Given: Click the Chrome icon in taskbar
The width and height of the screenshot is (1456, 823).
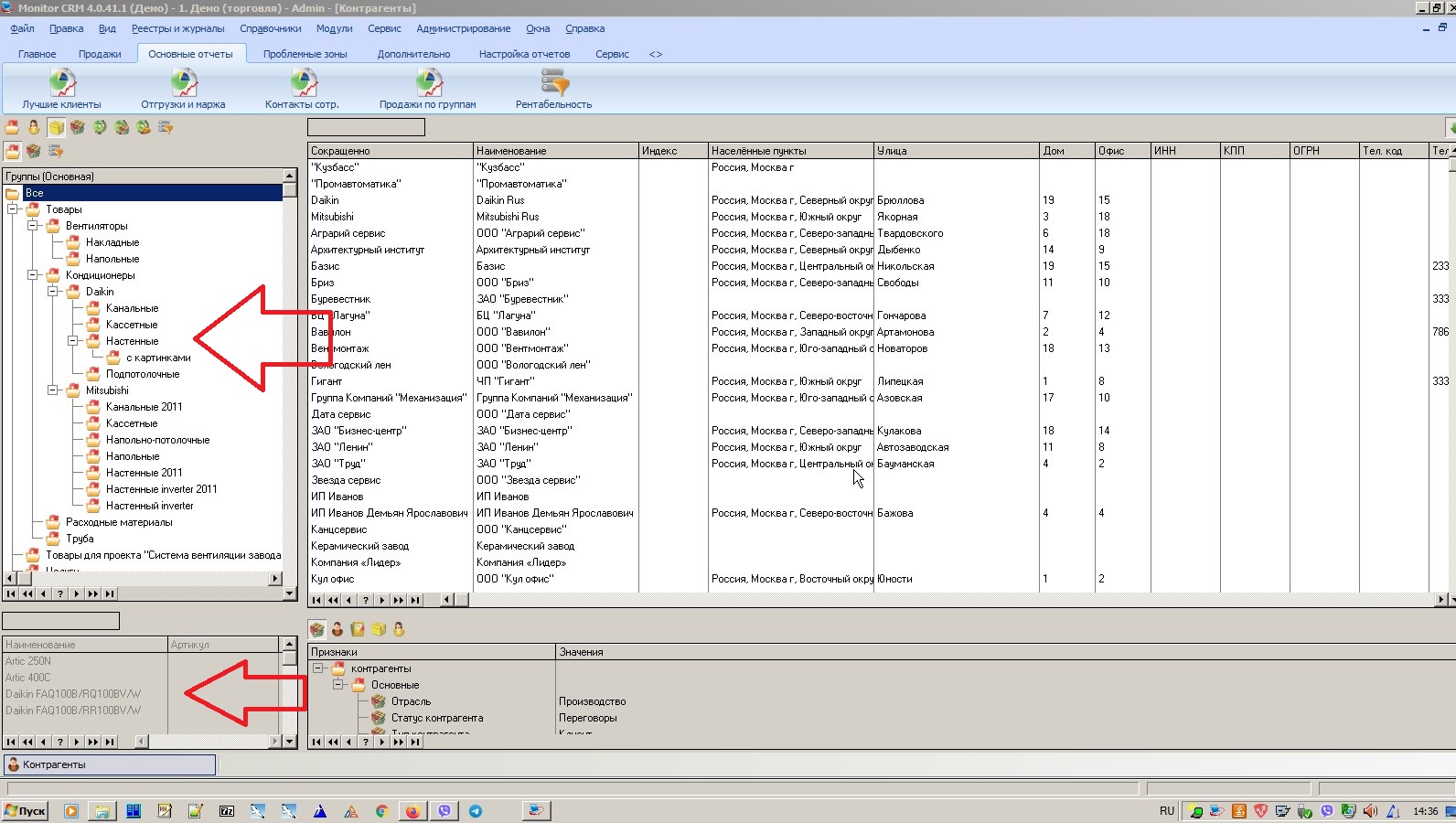Looking at the screenshot, I should 382,811.
